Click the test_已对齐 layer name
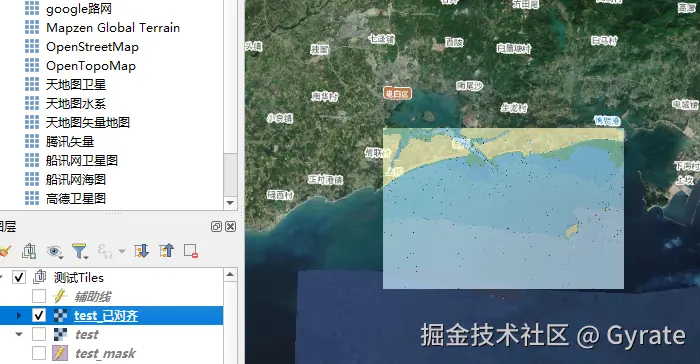The height and width of the screenshot is (364, 700). coord(106,315)
